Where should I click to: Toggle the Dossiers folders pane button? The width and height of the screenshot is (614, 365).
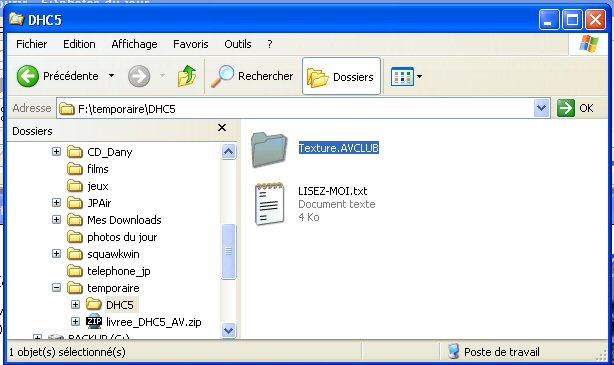[x=341, y=76]
